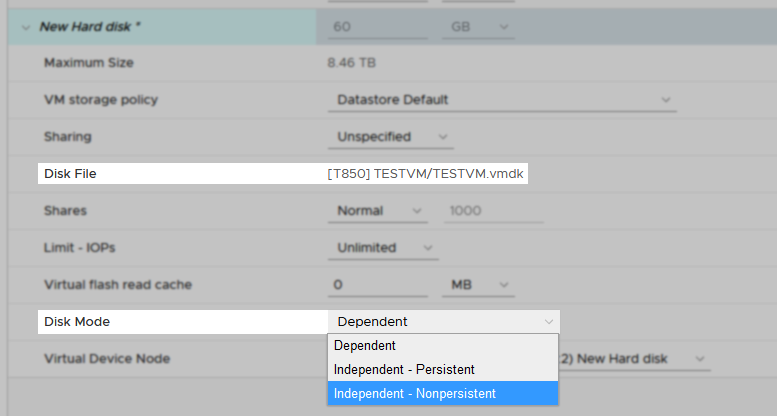This screenshot has height=416, width=777.
Task: Open the Shares dropdown set to Normal
Action: 378,211
